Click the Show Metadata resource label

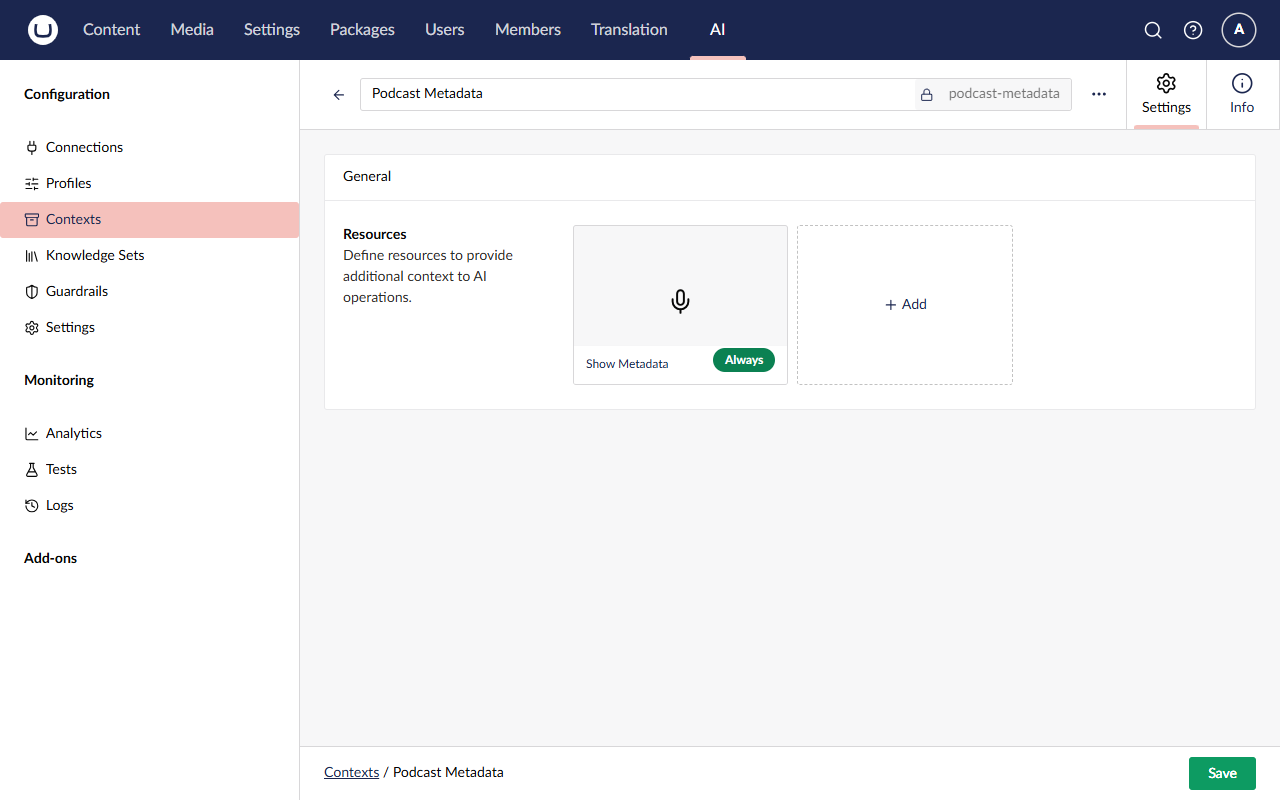[627, 364]
